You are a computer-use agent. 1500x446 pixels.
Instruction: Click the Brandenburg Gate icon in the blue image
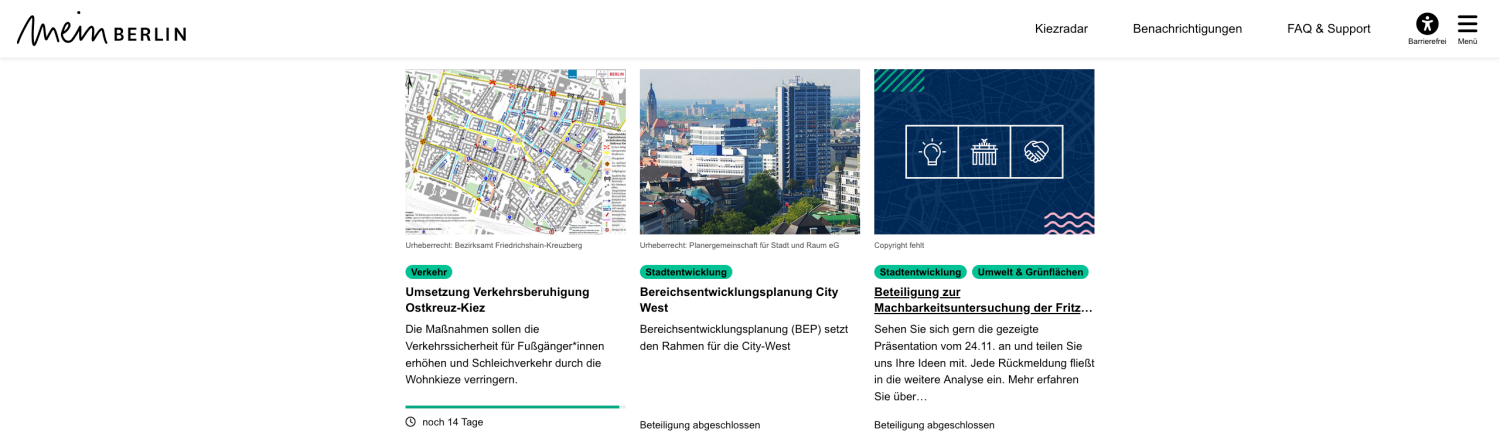(x=984, y=152)
